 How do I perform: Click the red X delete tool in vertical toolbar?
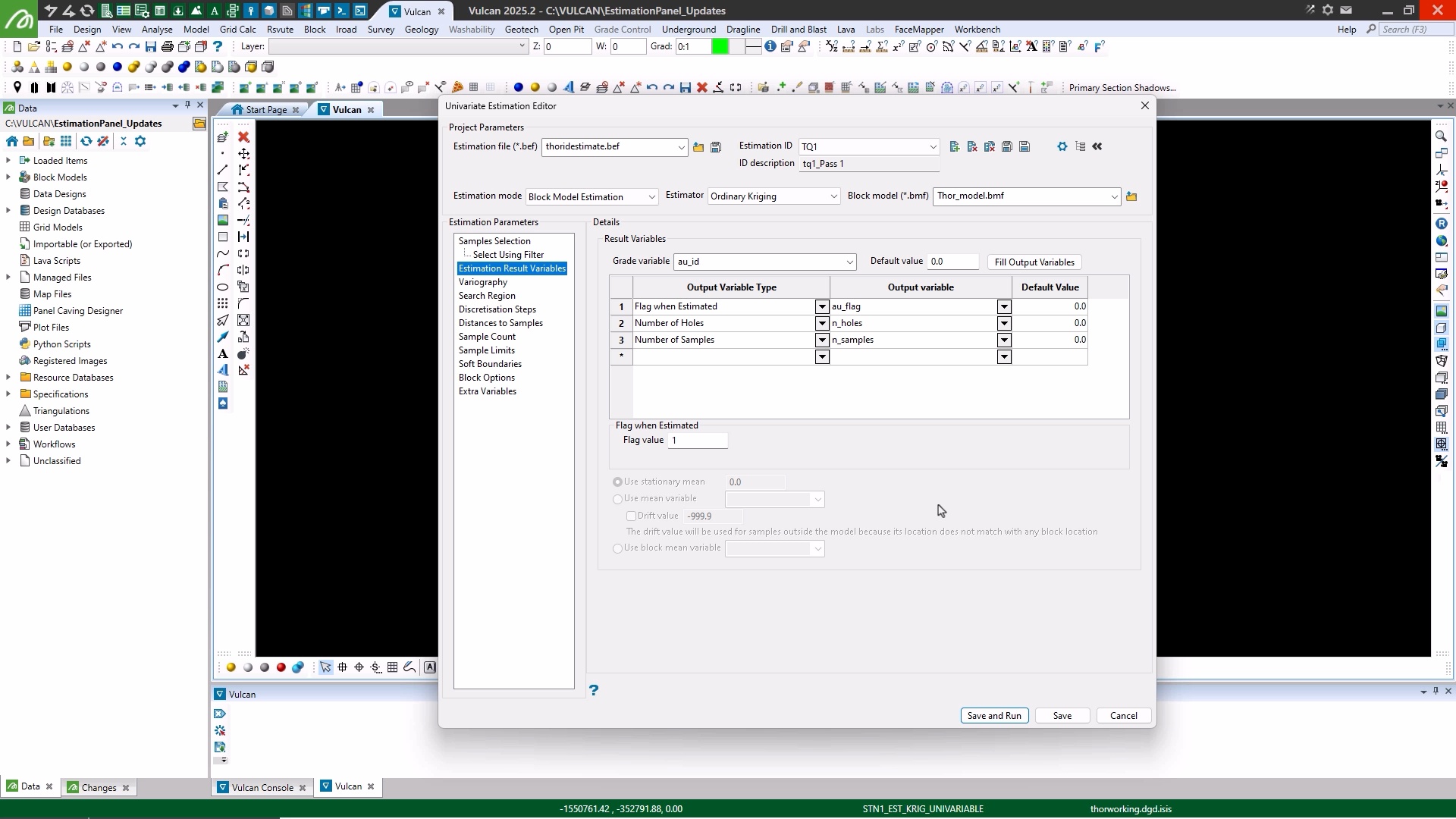(243, 137)
